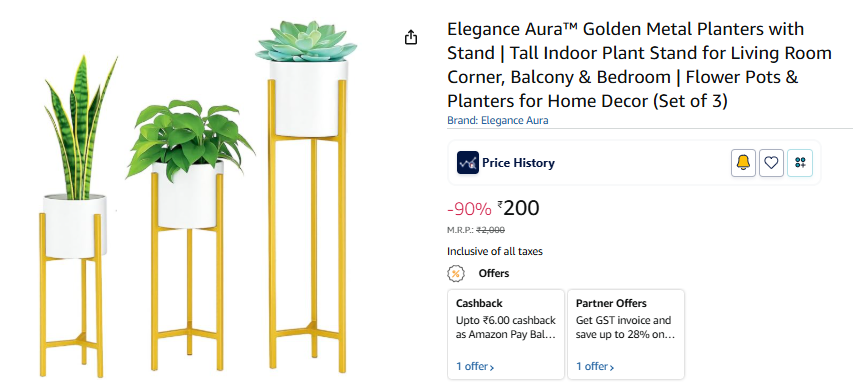Viewport: 853px width, 382px height.
Task: Expand the Partner Offers card
Action: (626, 334)
